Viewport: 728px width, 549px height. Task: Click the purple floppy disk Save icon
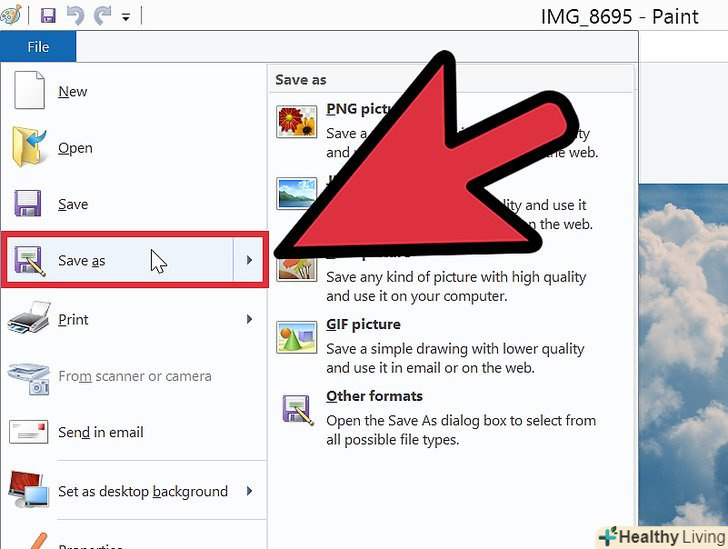(x=27, y=203)
